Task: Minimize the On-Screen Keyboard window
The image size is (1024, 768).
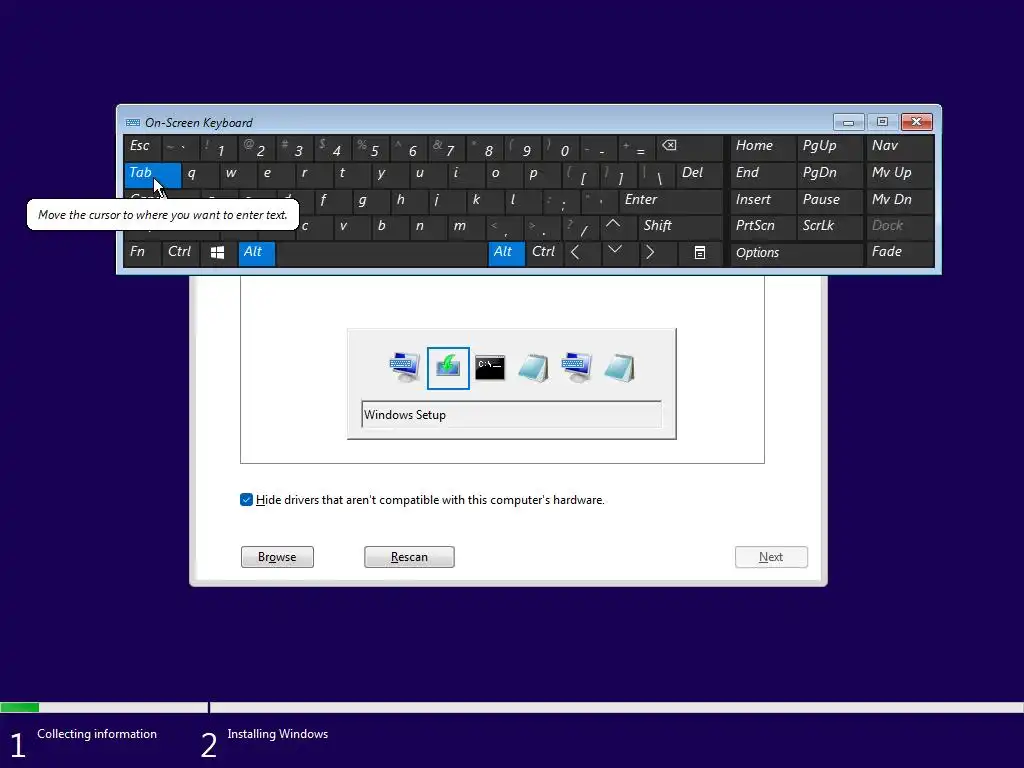Action: tap(848, 122)
